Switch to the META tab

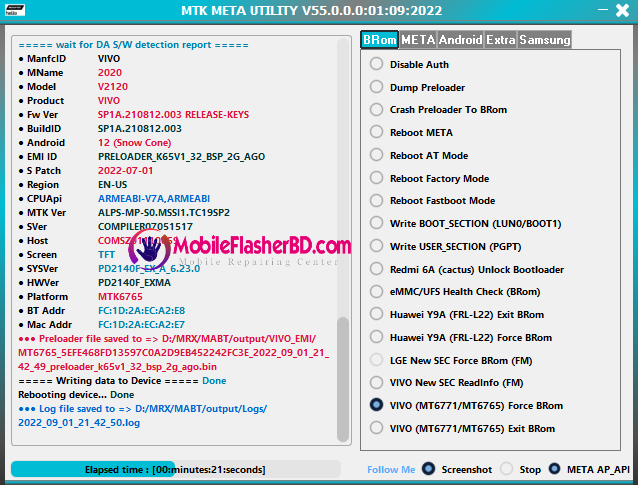[x=418, y=40]
